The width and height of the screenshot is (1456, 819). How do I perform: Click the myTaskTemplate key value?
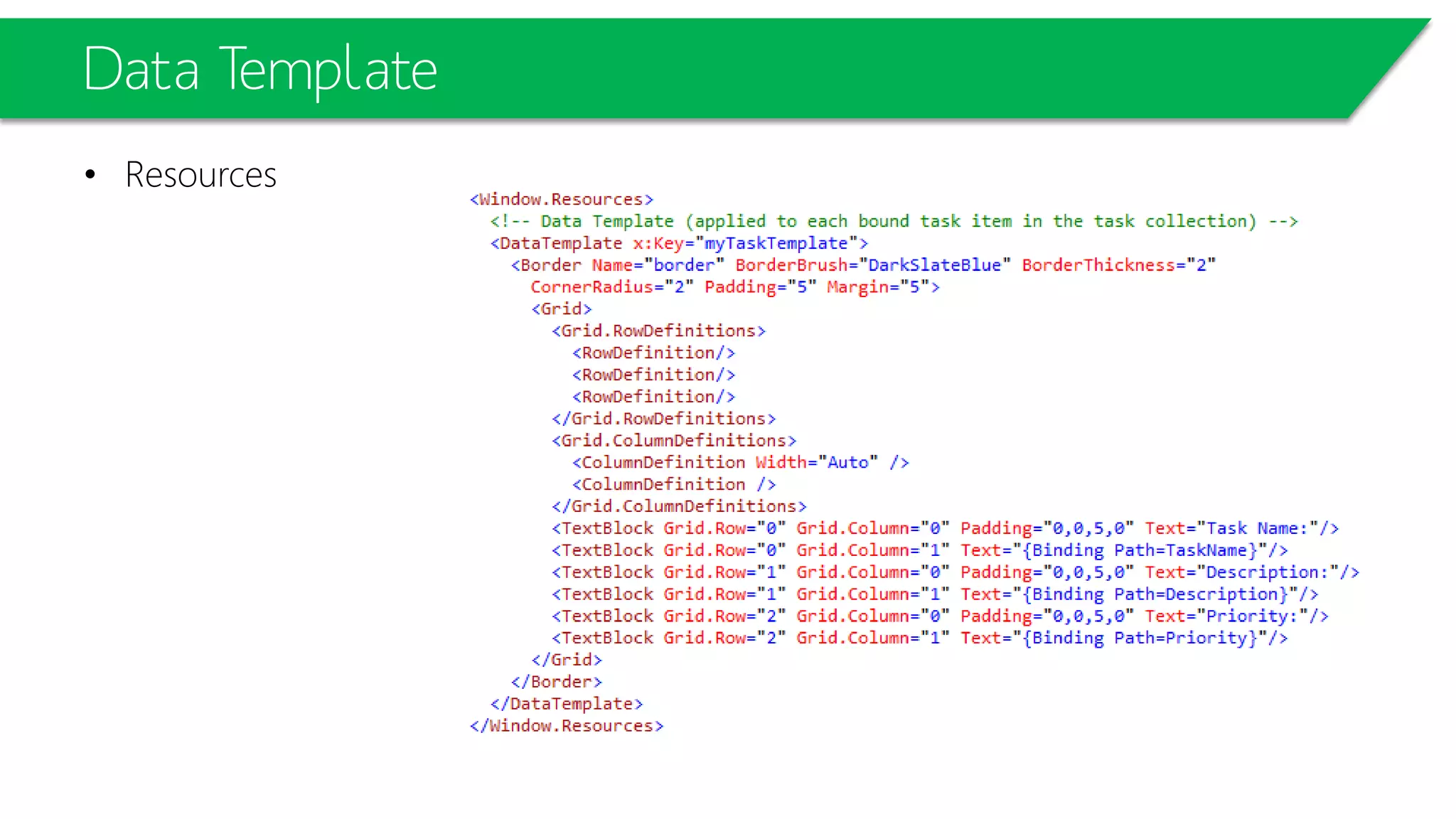776,244
